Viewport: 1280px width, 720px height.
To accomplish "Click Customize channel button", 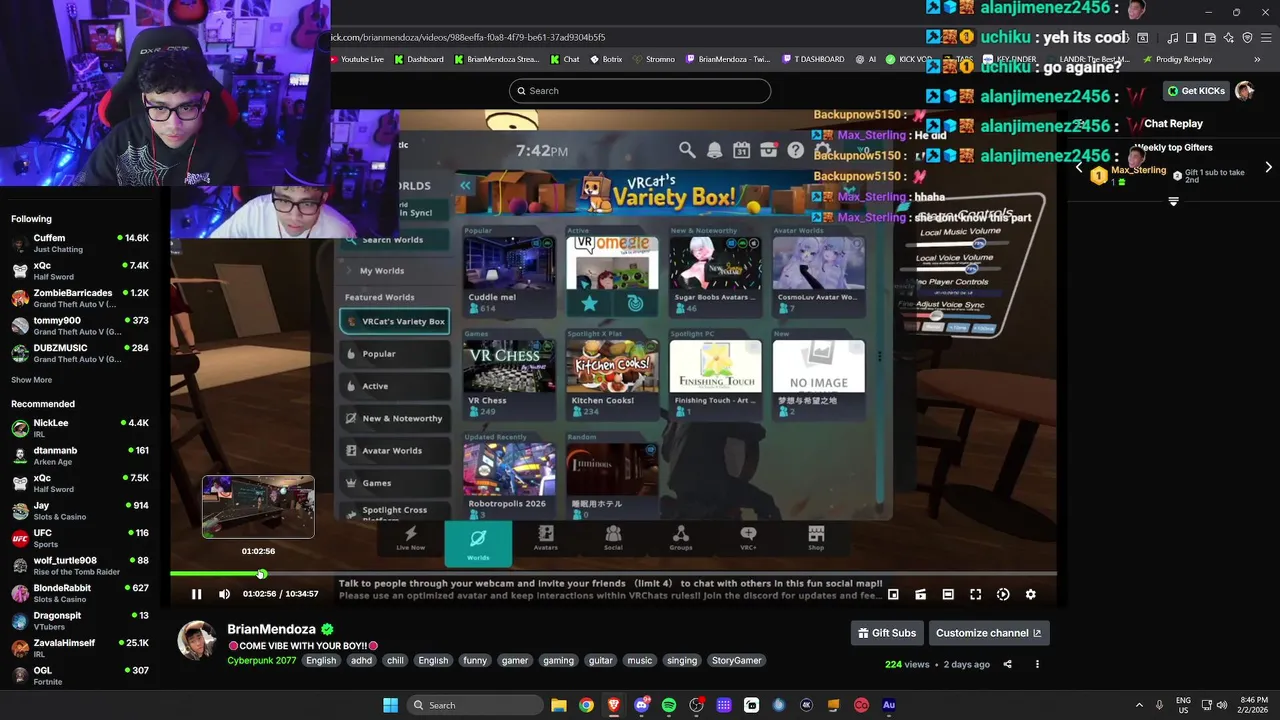I will click(x=988, y=633).
